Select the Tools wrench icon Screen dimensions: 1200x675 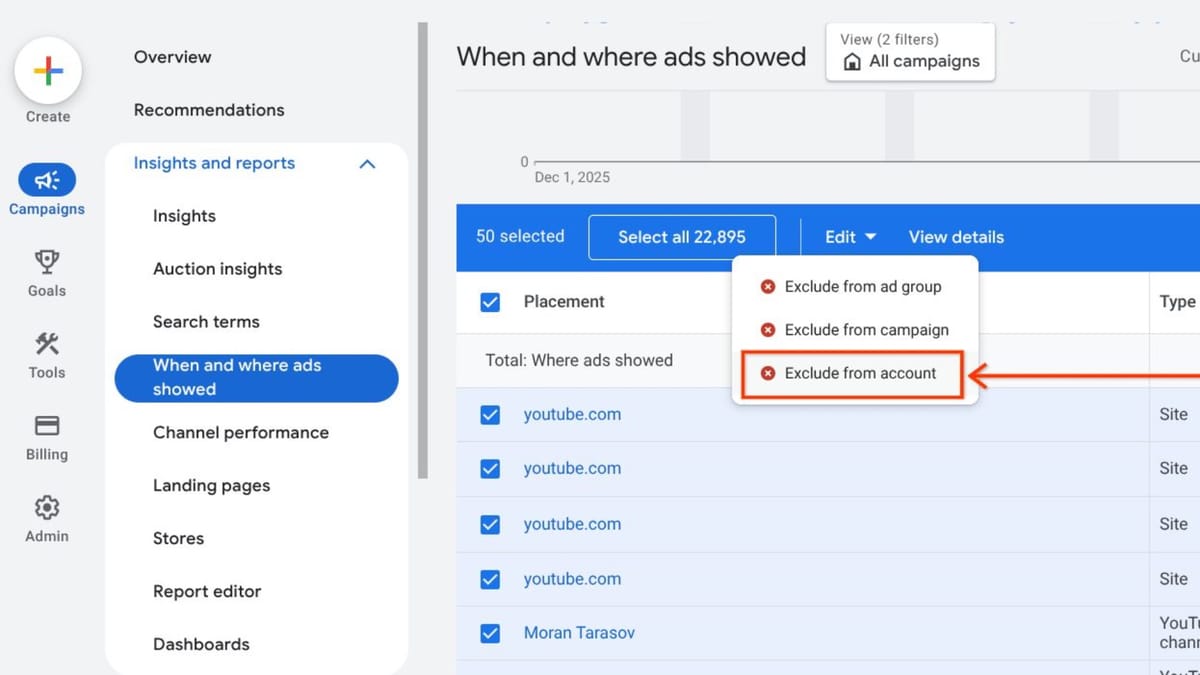[x=46, y=344]
